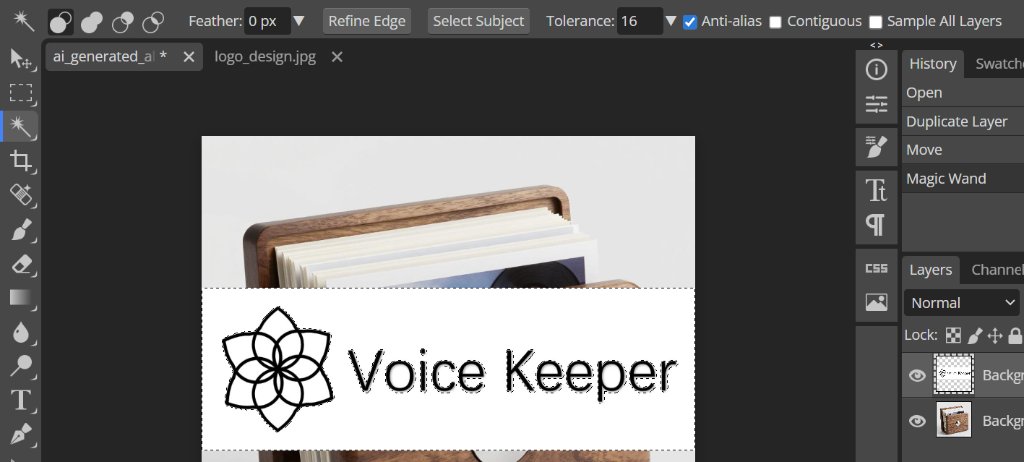Select the Crop tool
This screenshot has height=462, width=1024.
21,161
